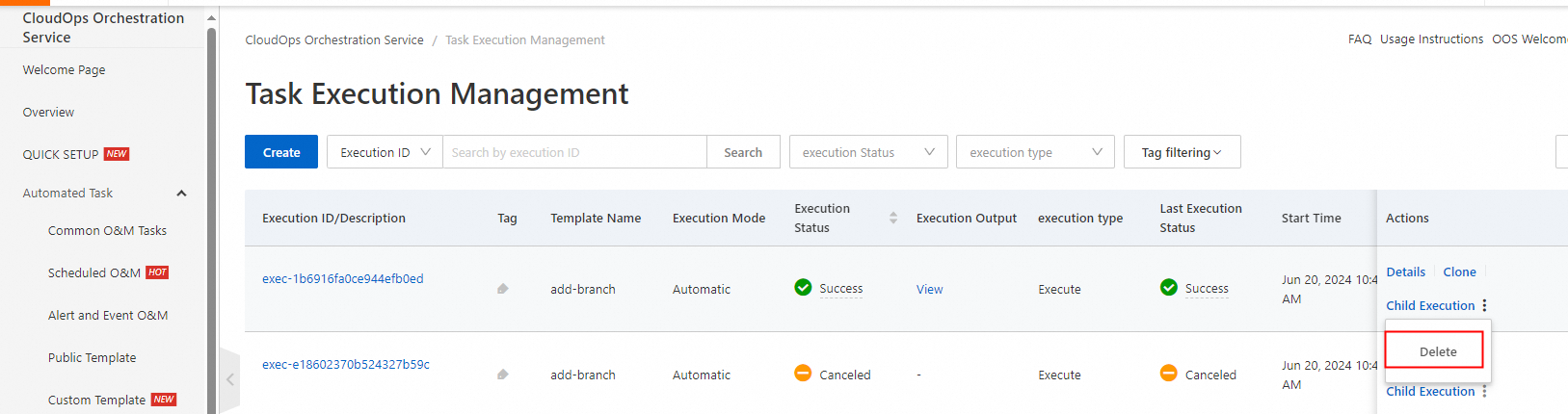Open Scheduled O&M in the sidebar
Image resolution: width=1568 pixels, height=414 pixels.
coord(94,273)
